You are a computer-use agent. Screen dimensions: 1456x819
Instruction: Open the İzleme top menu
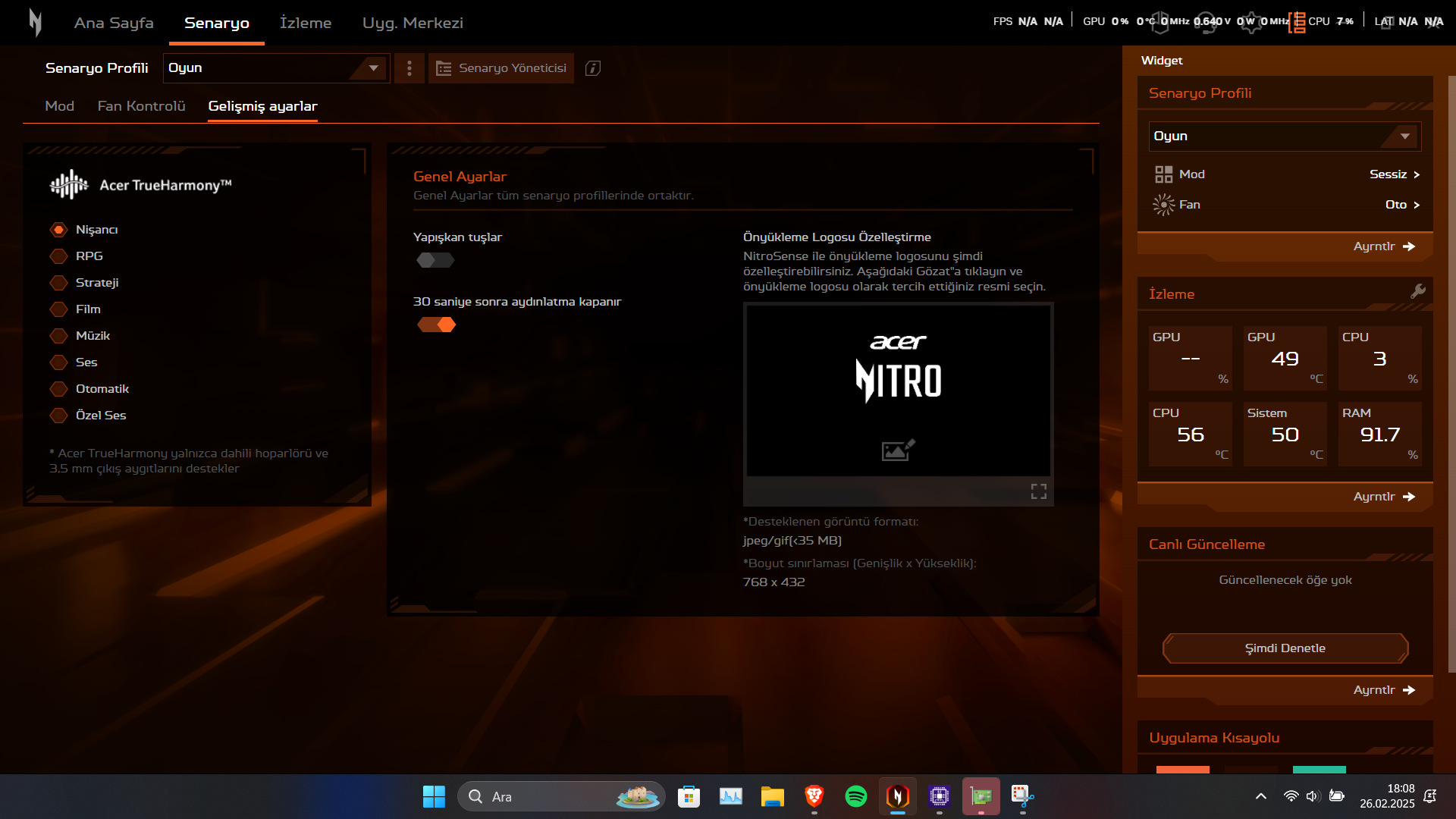[x=305, y=23]
